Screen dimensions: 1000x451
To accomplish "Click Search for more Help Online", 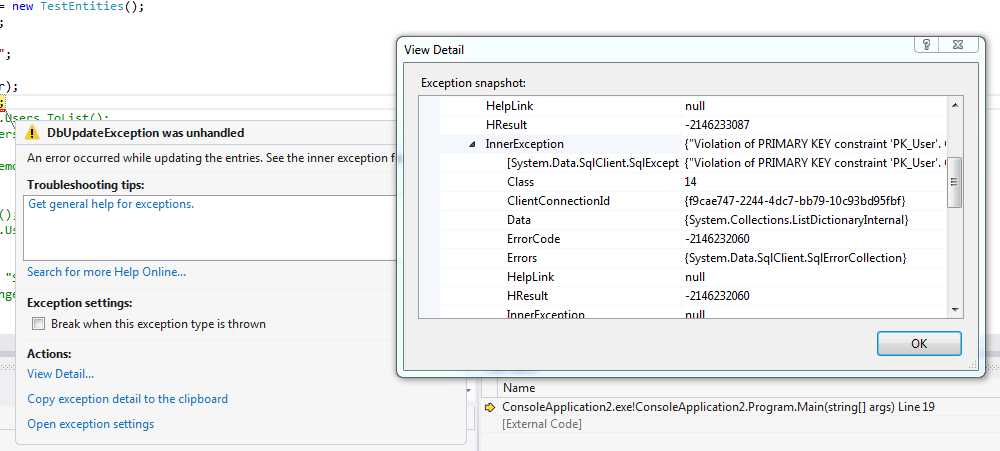I will 106,272.
